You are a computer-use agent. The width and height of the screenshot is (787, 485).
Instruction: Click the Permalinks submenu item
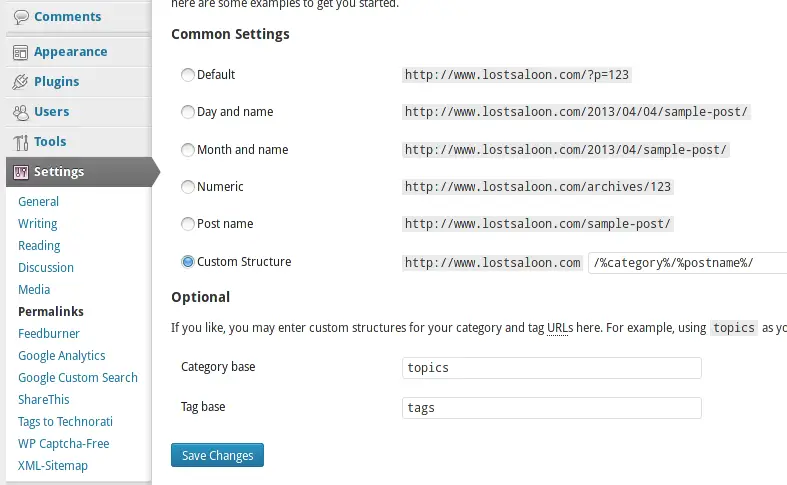(x=51, y=312)
